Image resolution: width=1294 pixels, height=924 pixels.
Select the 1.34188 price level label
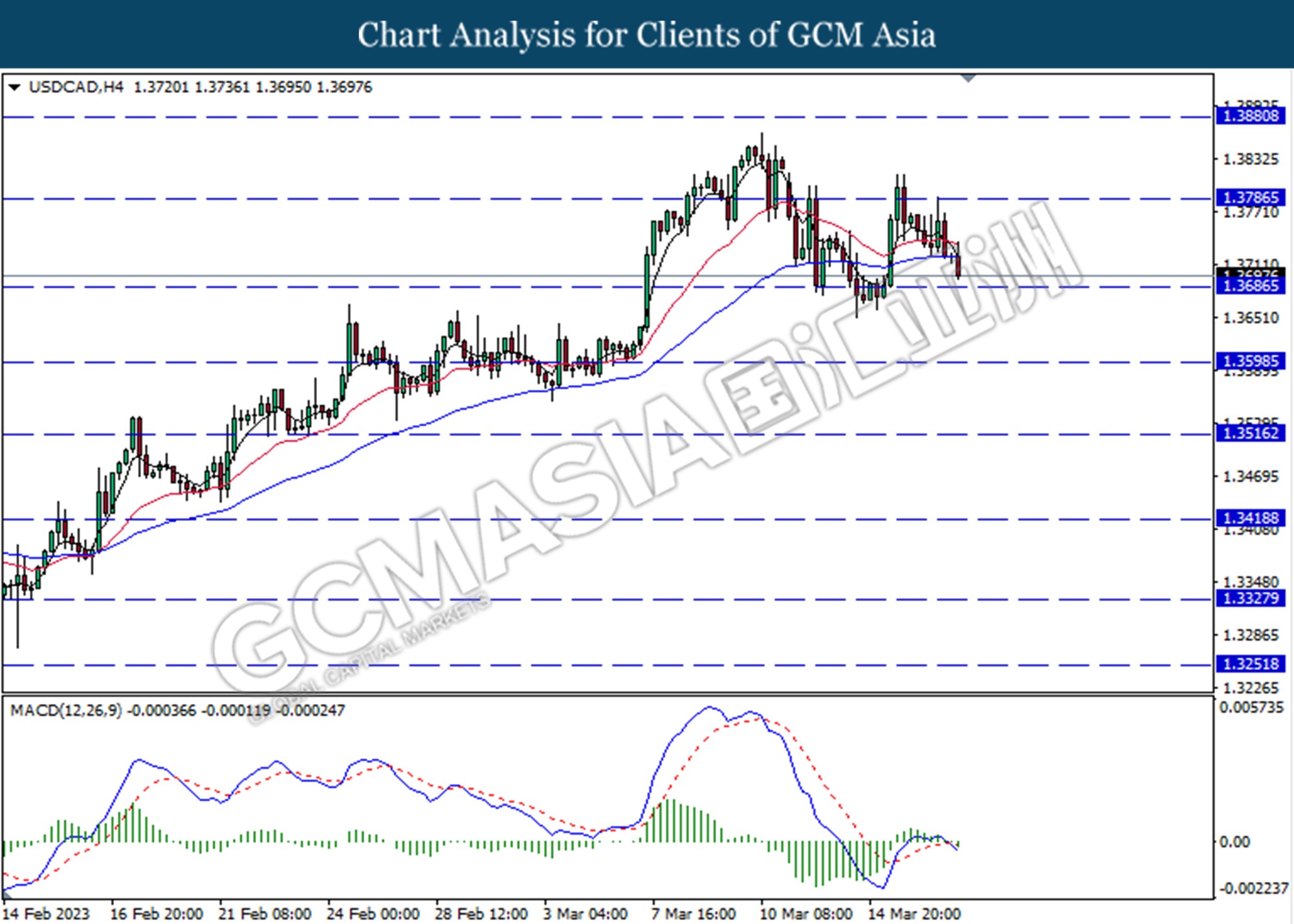click(1251, 518)
